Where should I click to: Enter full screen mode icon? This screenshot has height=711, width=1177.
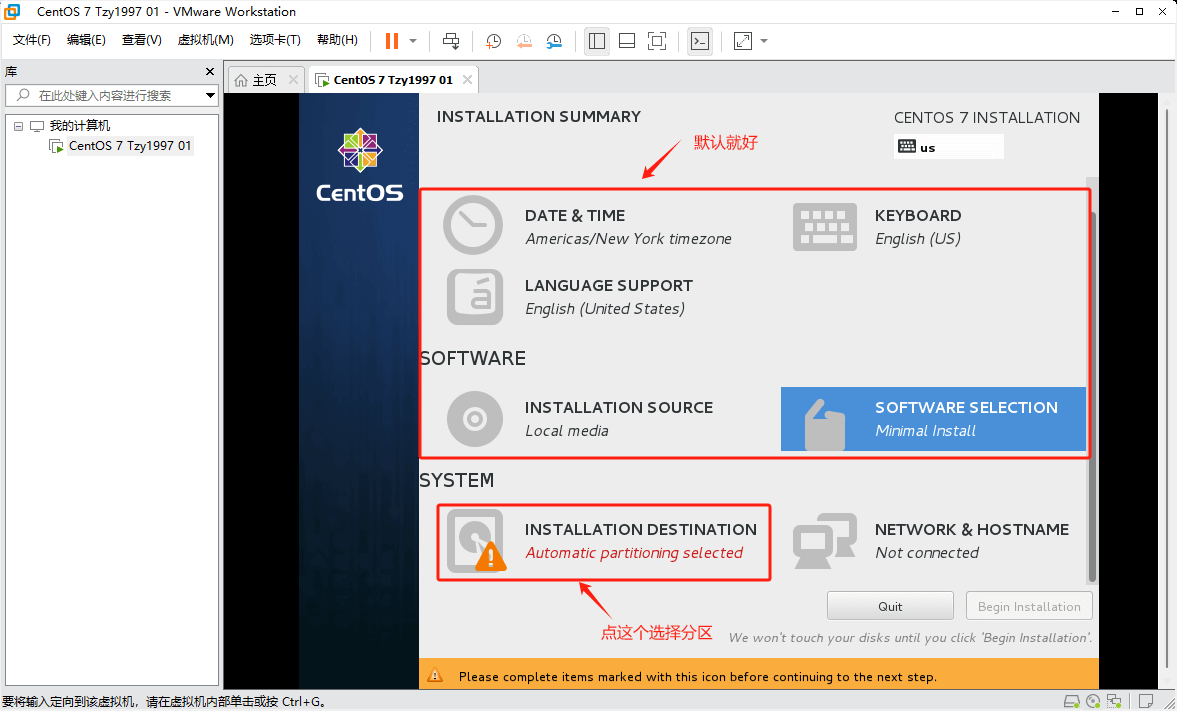pos(657,41)
